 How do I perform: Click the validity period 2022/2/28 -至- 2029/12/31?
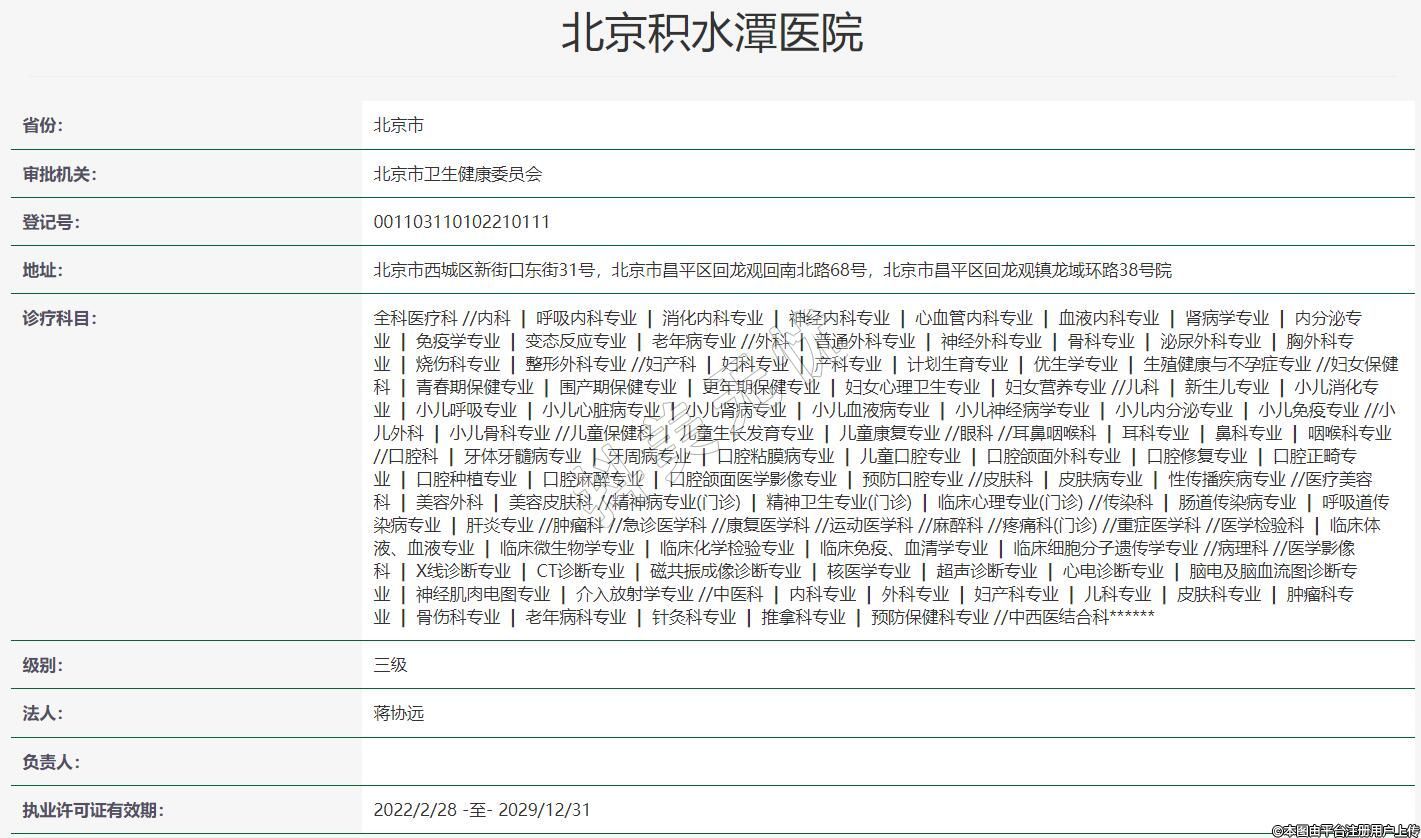point(481,810)
